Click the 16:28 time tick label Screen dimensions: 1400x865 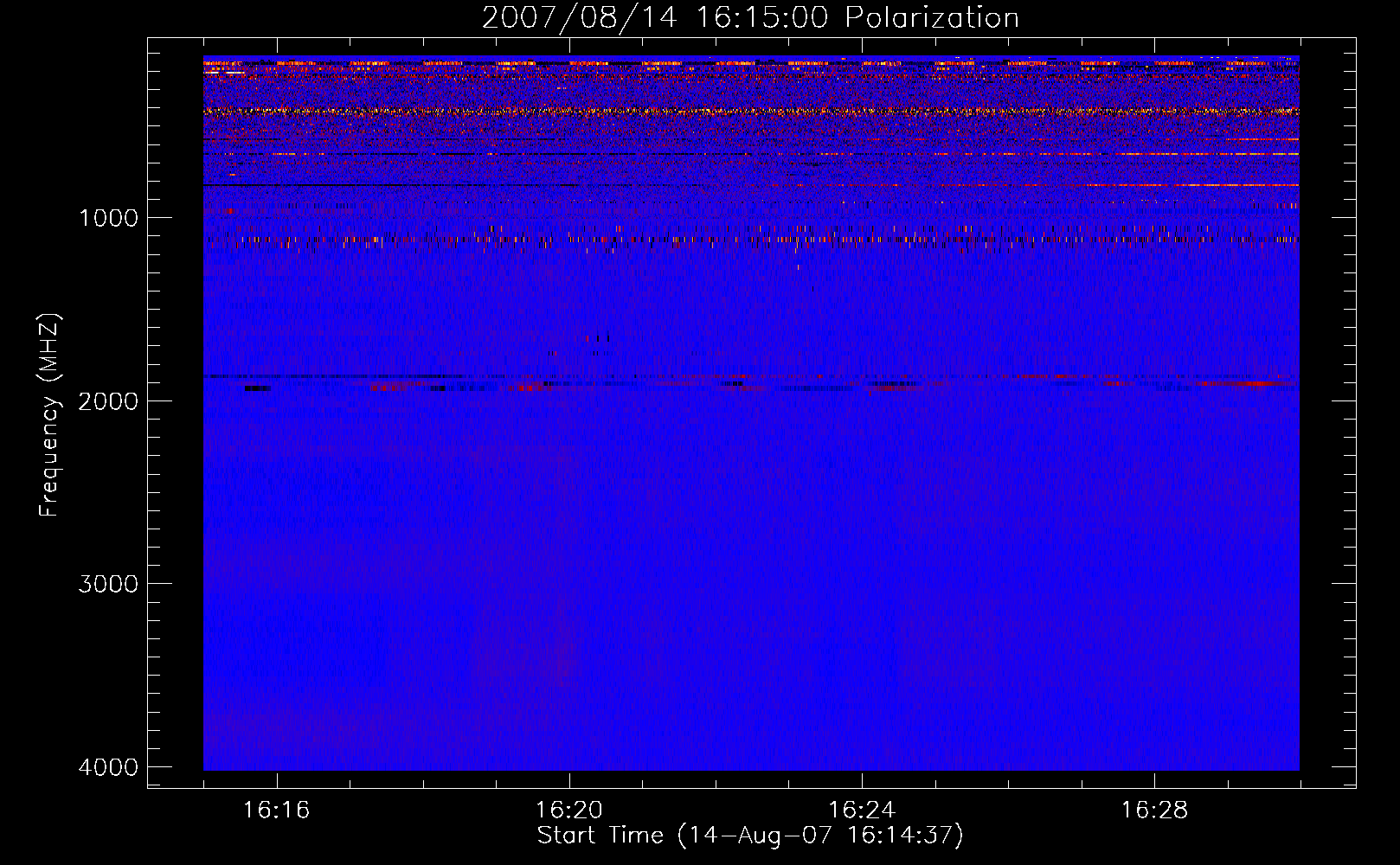[1154, 811]
